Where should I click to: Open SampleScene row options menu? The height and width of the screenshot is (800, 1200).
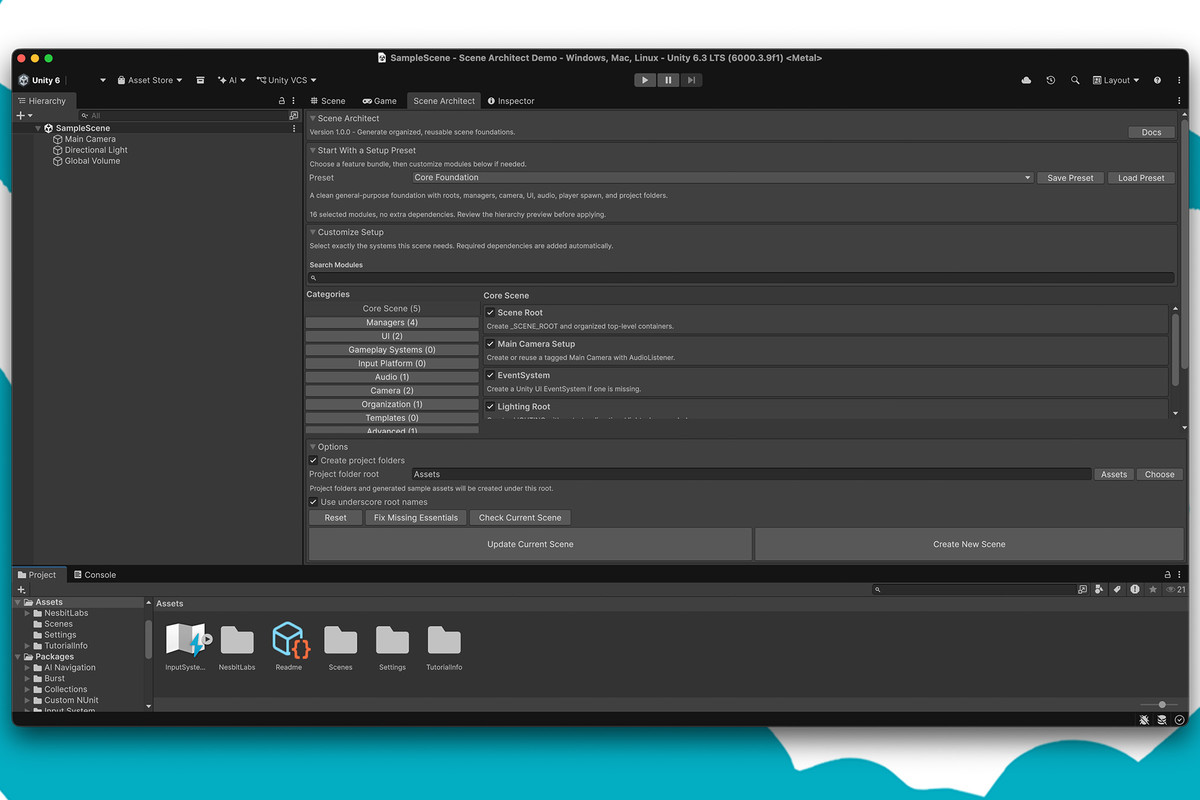pos(294,128)
